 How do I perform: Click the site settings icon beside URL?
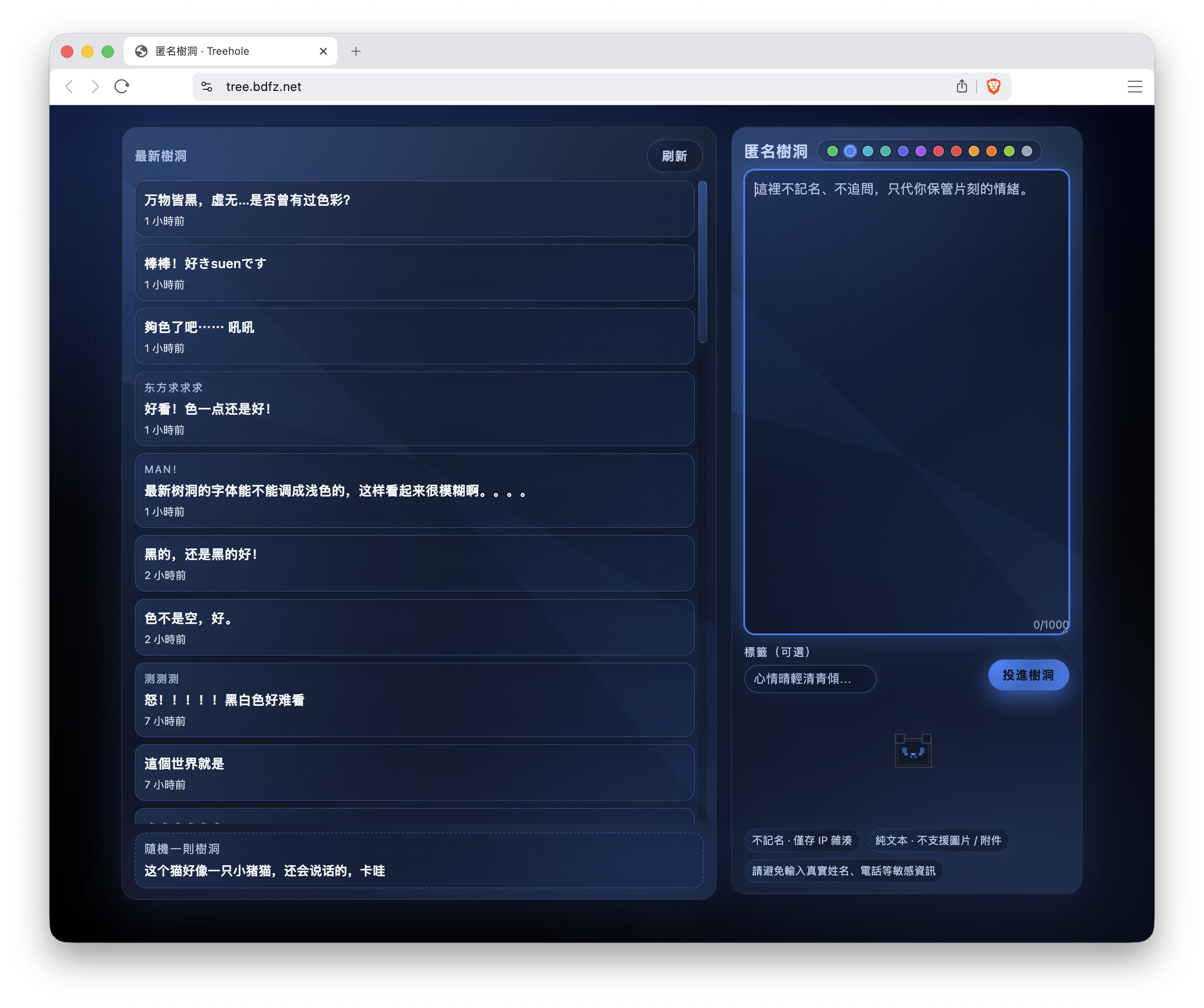[207, 87]
